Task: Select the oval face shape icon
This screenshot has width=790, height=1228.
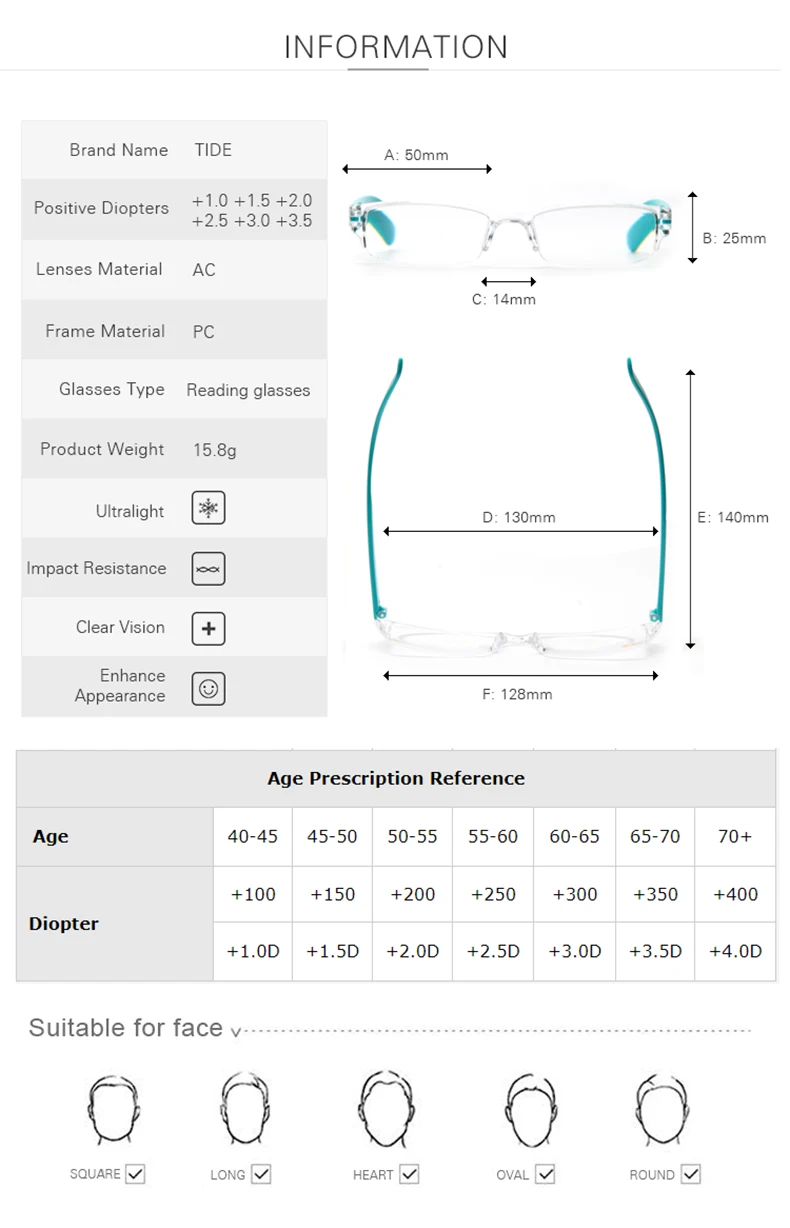Action: pos(527,1110)
